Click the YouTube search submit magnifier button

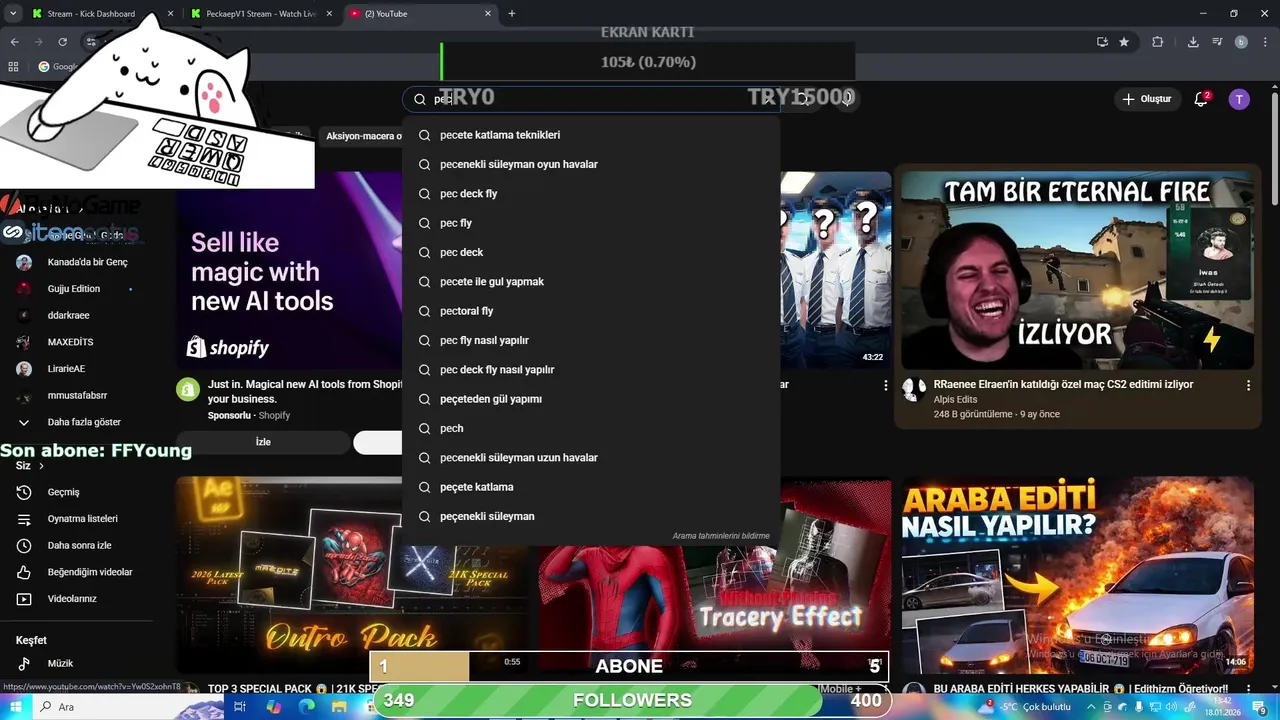pyautogui.click(x=803, y=98)
